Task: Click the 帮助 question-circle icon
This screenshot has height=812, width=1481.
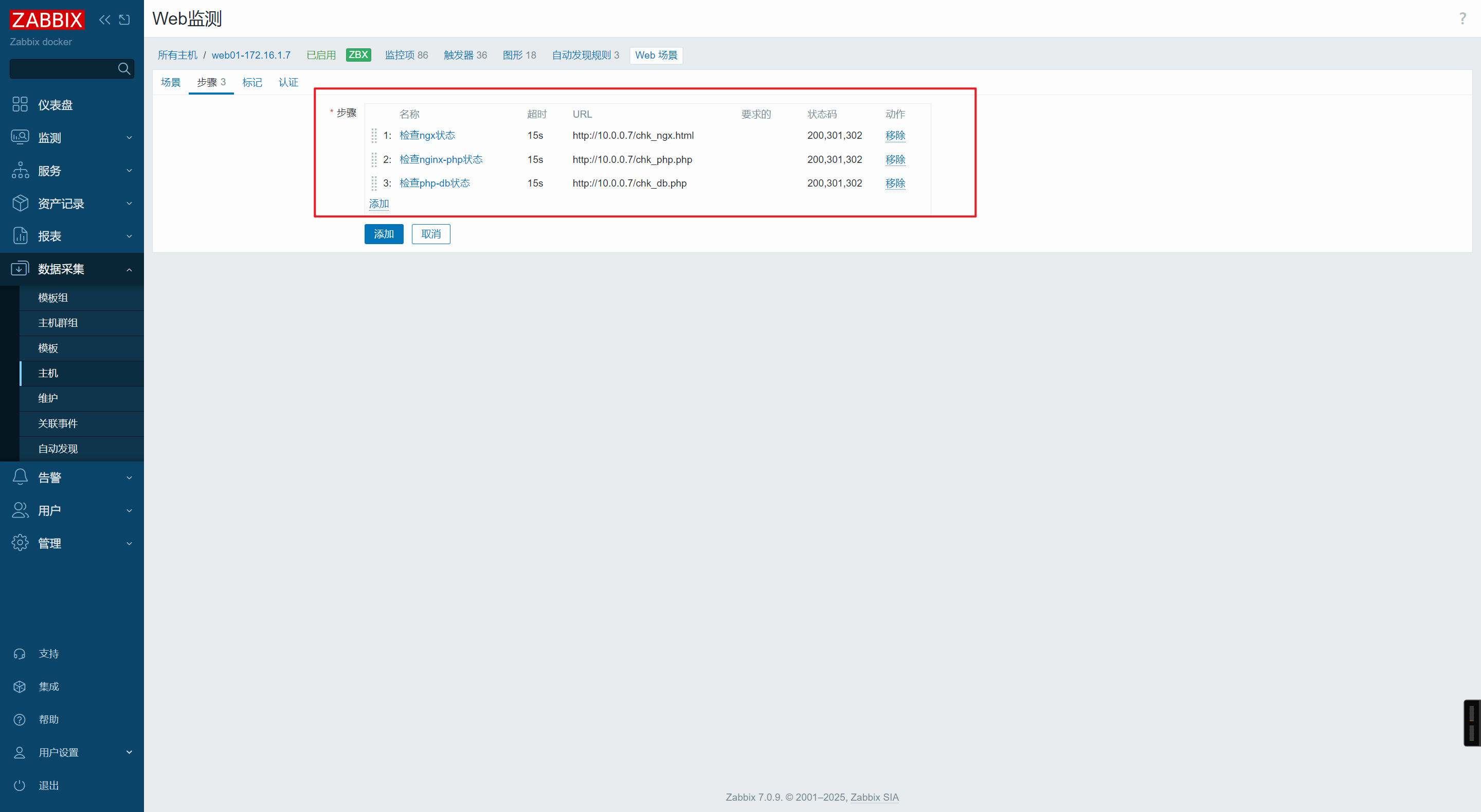Action: [x=20, y=719]
